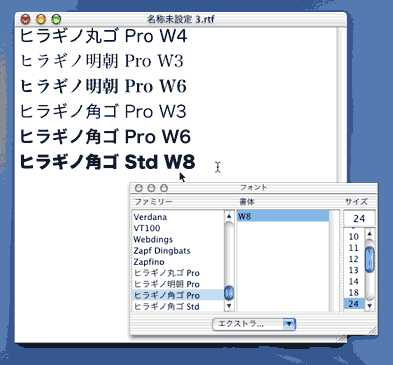Viewport: 393px width, 365px height.
Task: Select W8 typeface in 書体 list
Action: pyautogui.click(x=283, y=216)
